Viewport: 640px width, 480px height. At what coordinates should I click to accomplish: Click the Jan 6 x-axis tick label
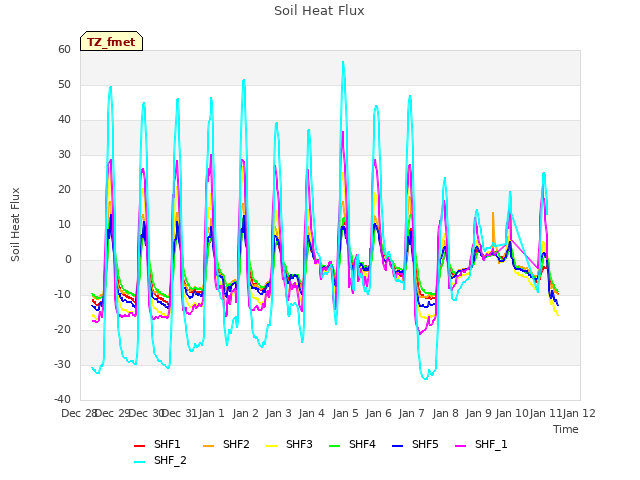point(379,413)
